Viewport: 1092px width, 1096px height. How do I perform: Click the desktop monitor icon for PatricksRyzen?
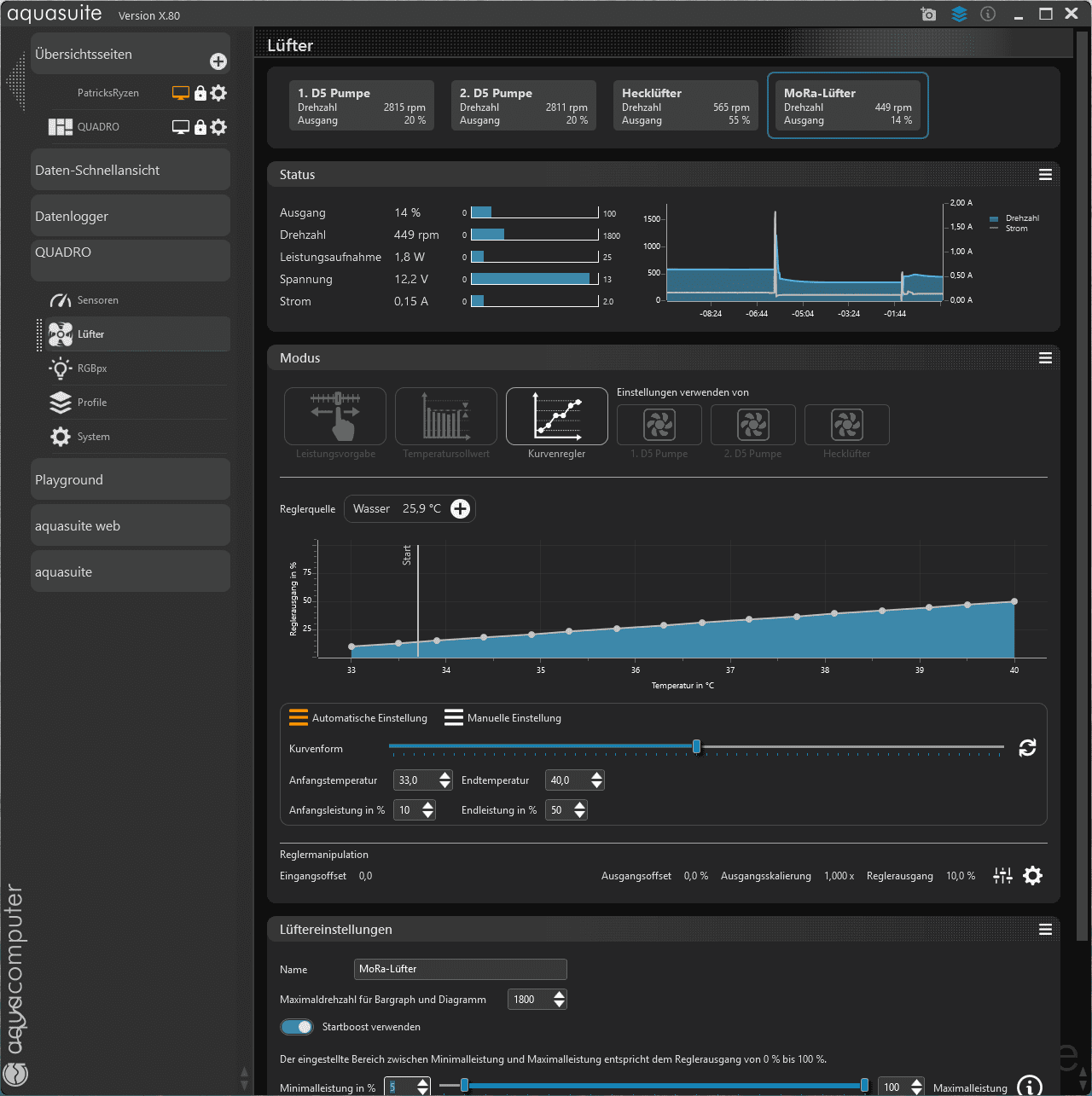tap(181, 93)
